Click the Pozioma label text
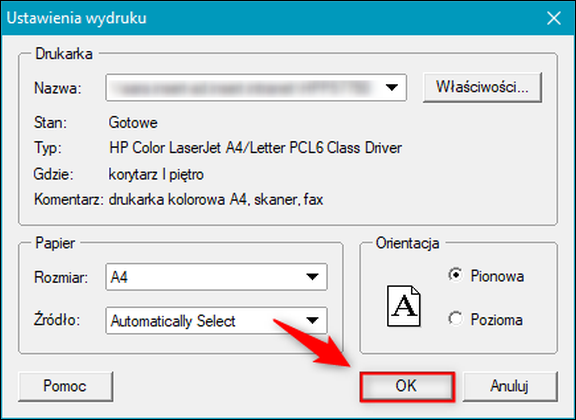 [497, 320]
